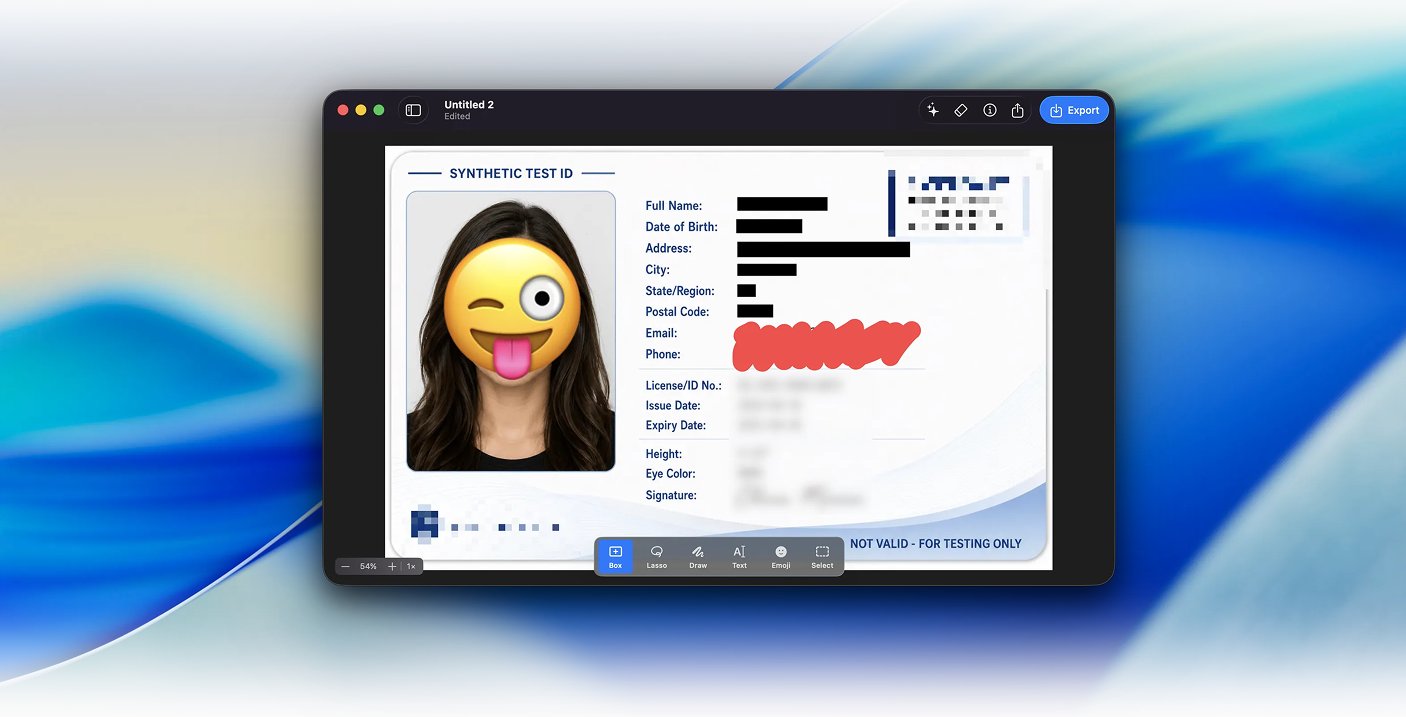The image size is (1406, 717).
Task: Zoom in with the plus button
Action: click(392, 566)
